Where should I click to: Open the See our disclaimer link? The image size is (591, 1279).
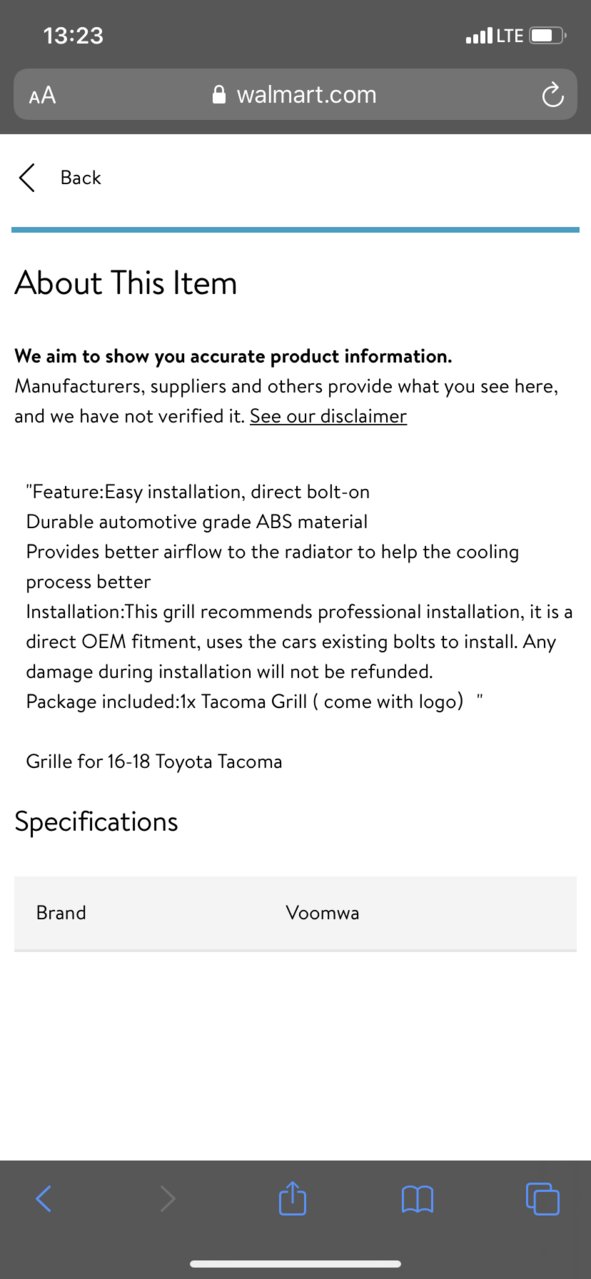pyautogui.click(x=328, y=416)
